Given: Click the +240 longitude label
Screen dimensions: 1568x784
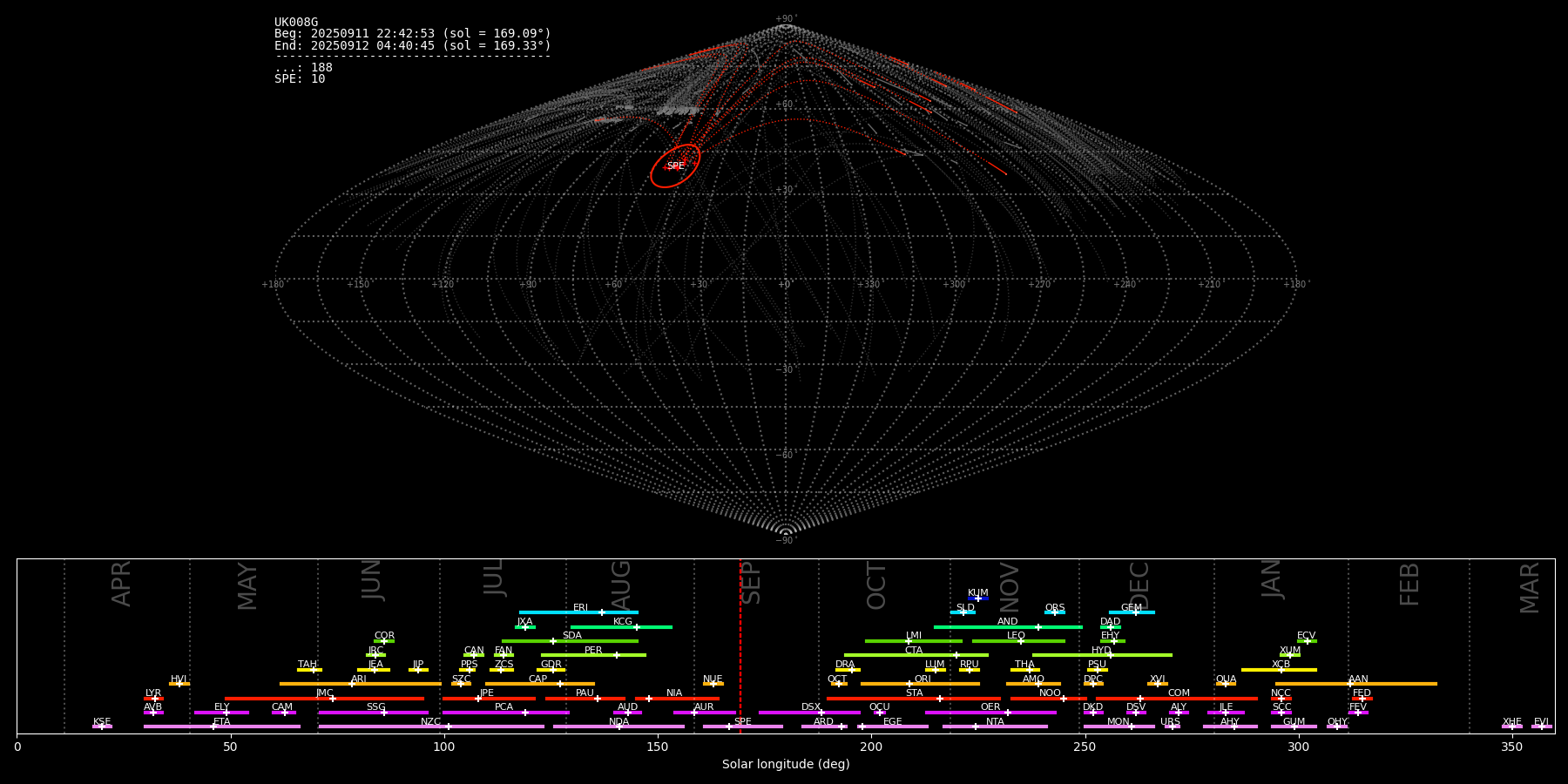Looking at the screenshot, I should 1125,285.
